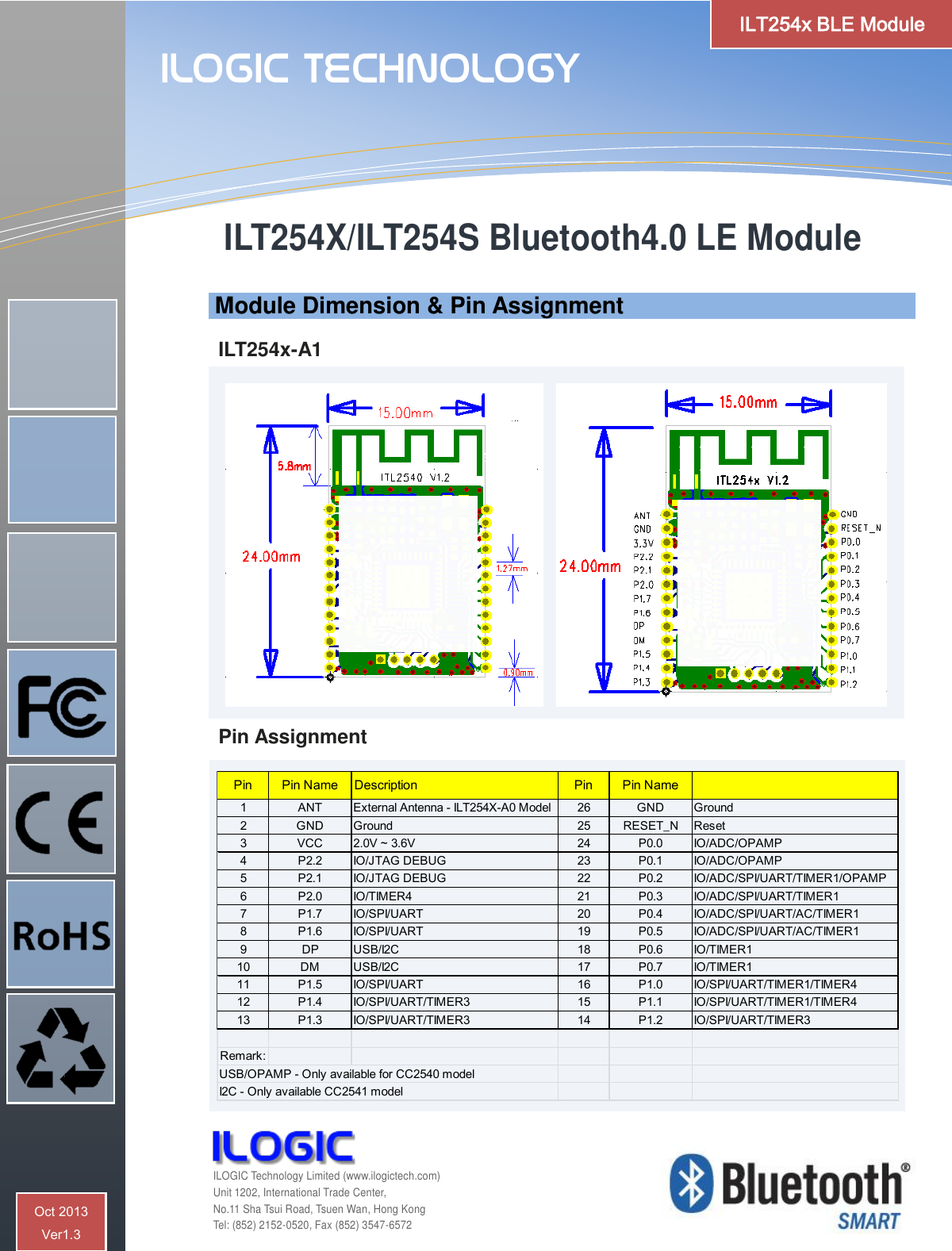This screenshot has width=952, height=1251.
Task: Click the Pin Assignment heading
Action: coord(293,737)
